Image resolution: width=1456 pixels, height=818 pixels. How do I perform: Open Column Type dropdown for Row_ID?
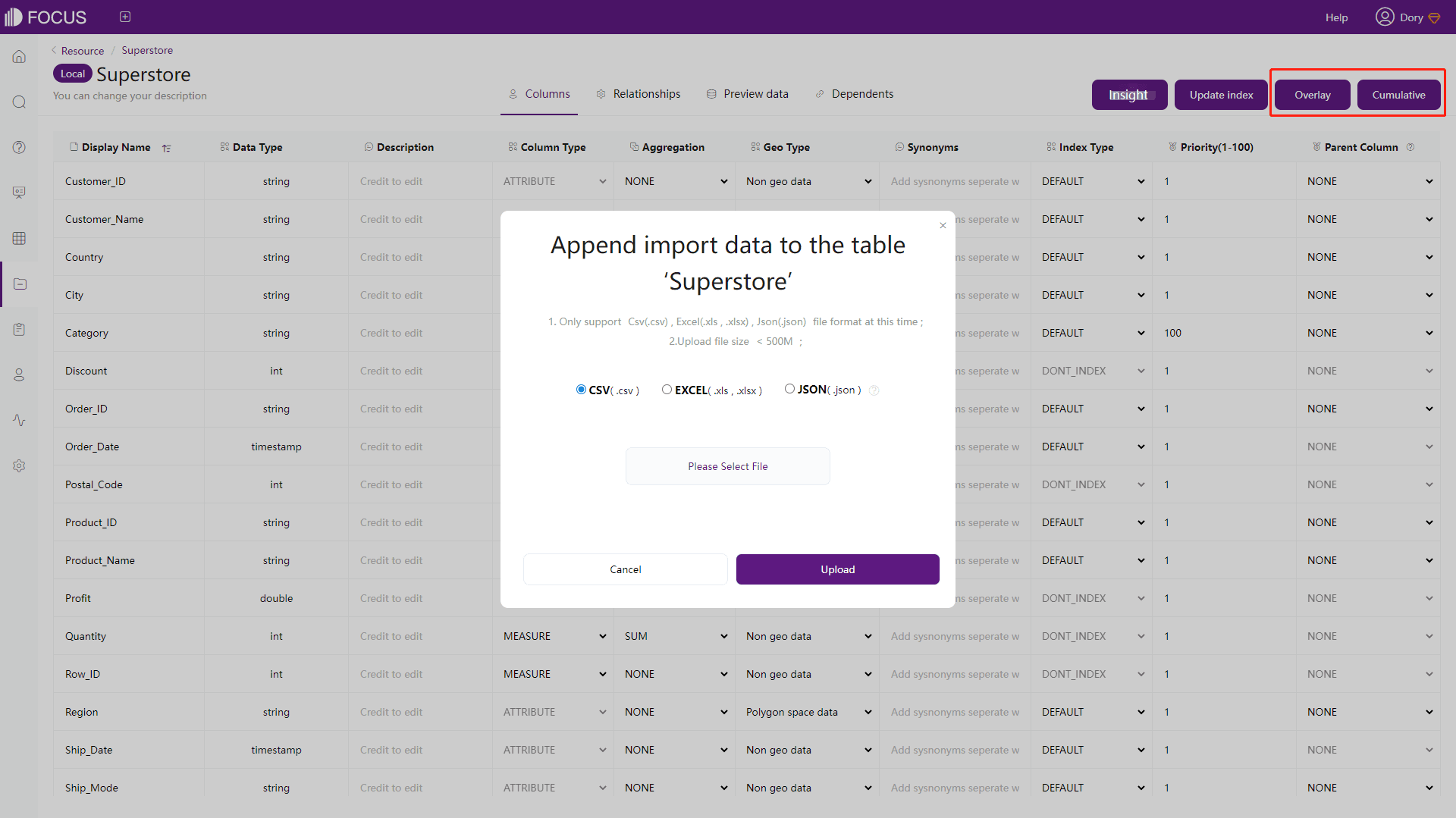click(x=554, y=674)
